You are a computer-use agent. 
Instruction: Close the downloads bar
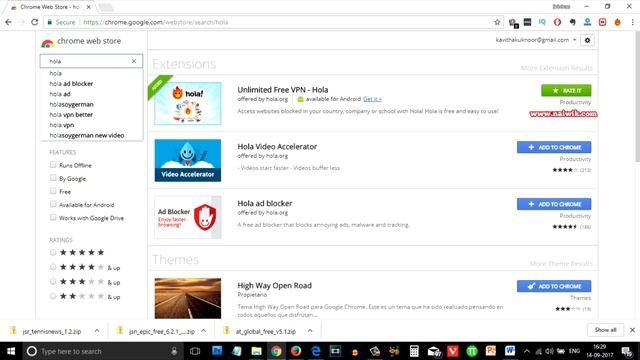click(x=632, y=330)
